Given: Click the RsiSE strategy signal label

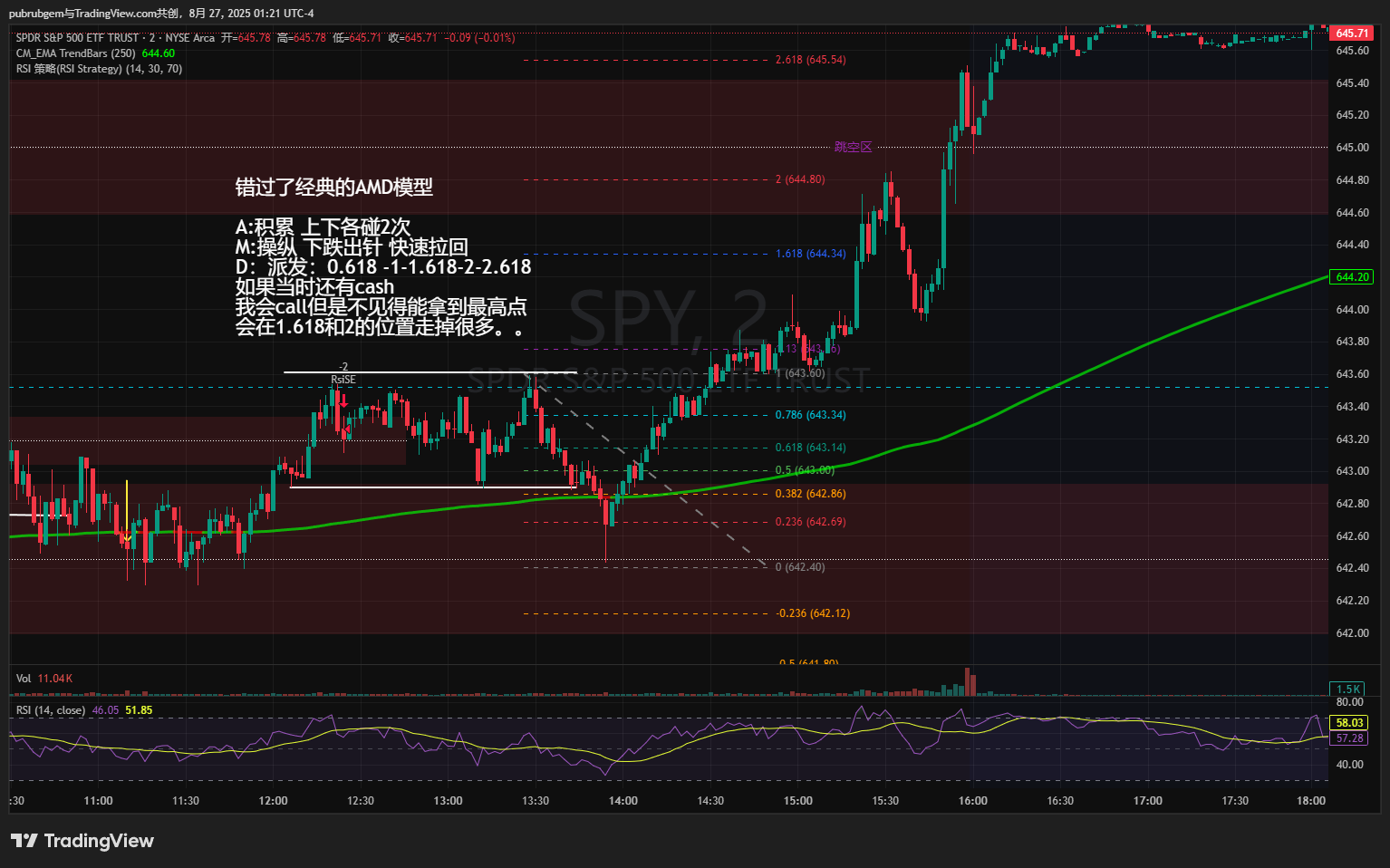Looking at the screenshot, I should [343, 380].
